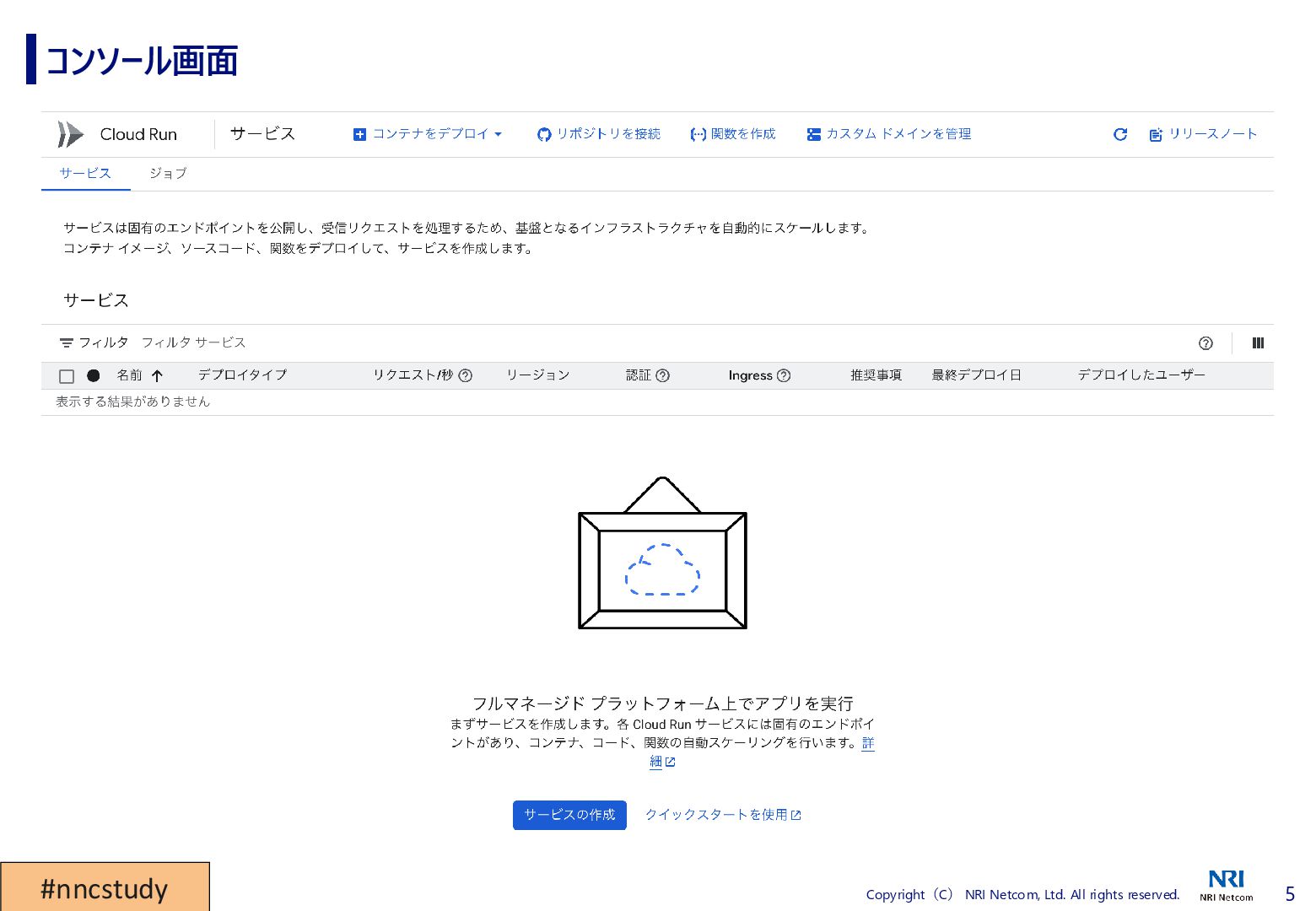Click the リージョン column header

[538, 375]
